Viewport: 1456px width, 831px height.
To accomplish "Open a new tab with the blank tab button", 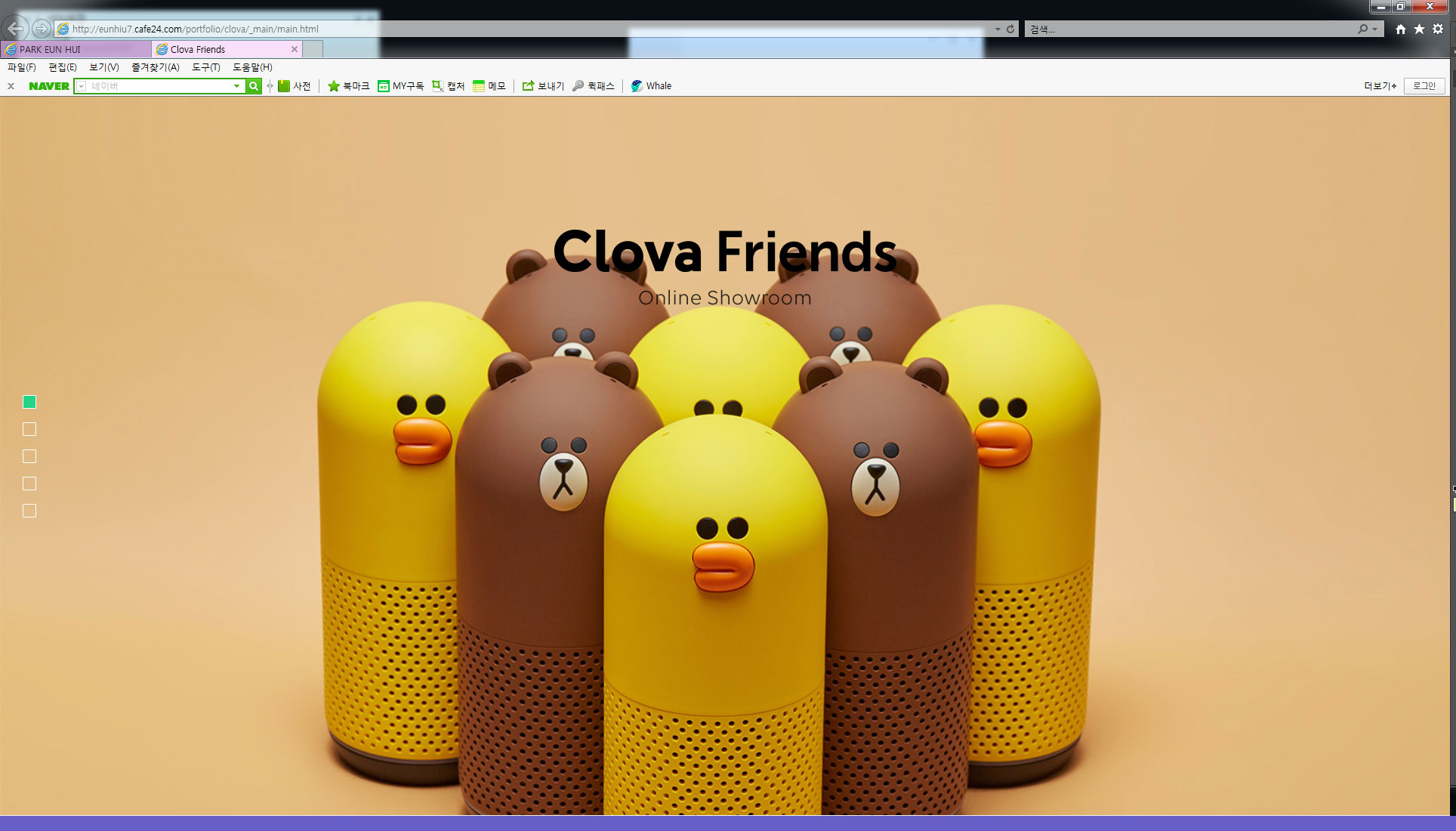I will pos(313,49).
